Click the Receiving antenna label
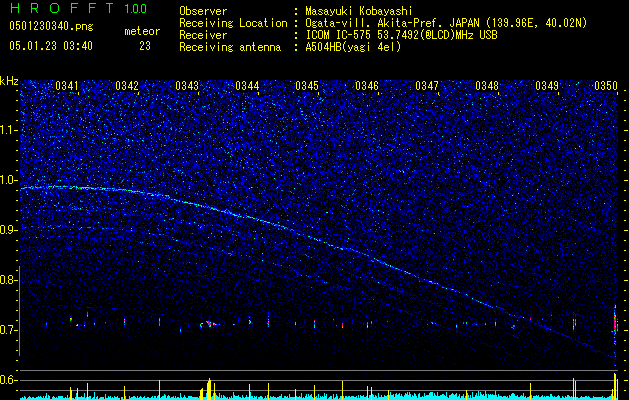The height and width of the screenshot is (400, 629). 230,47
